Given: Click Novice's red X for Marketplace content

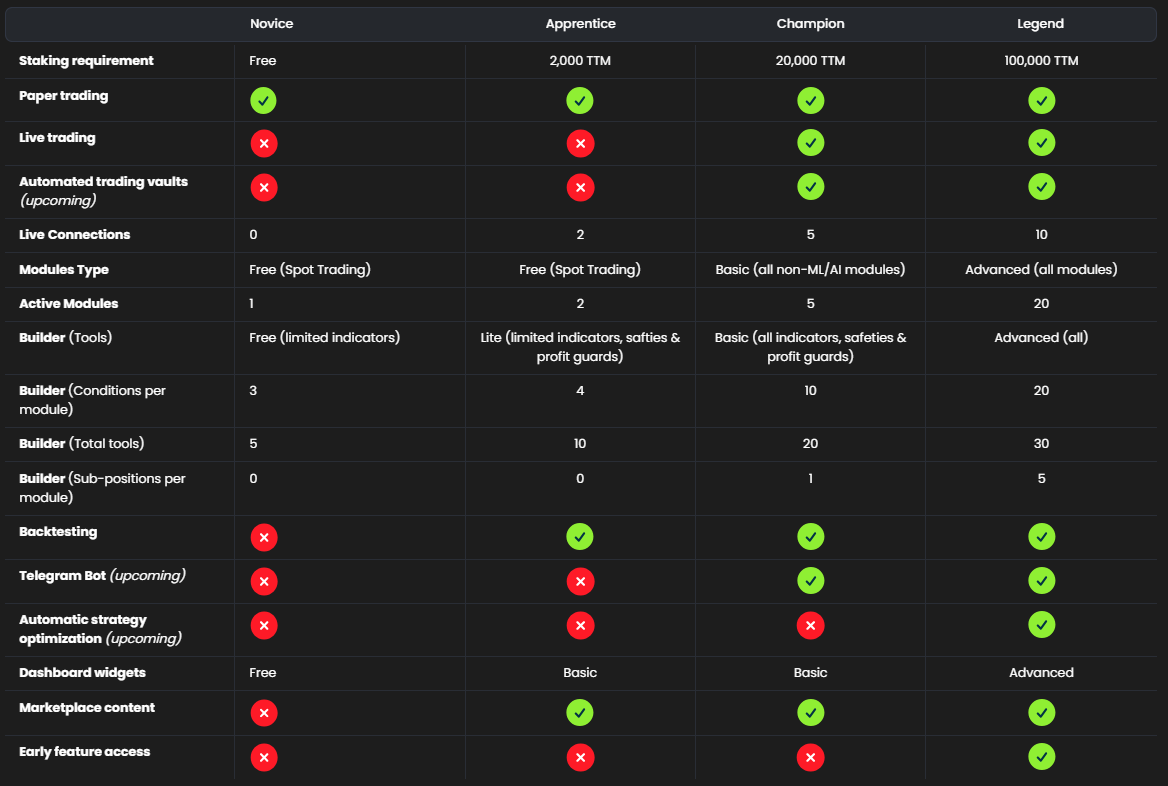Looking at the screenshot, I should click(264, 713).
